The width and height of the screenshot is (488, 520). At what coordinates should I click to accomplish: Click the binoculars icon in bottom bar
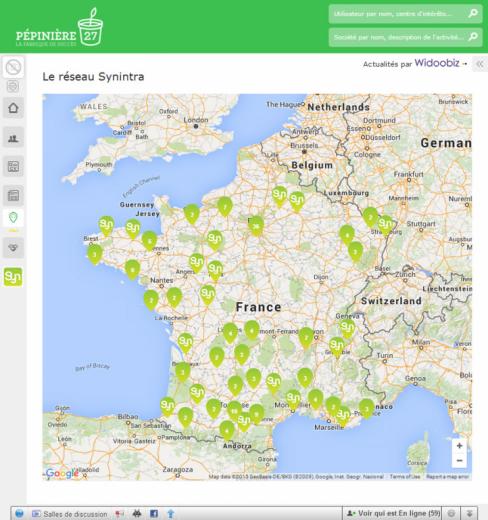[137, 514]
